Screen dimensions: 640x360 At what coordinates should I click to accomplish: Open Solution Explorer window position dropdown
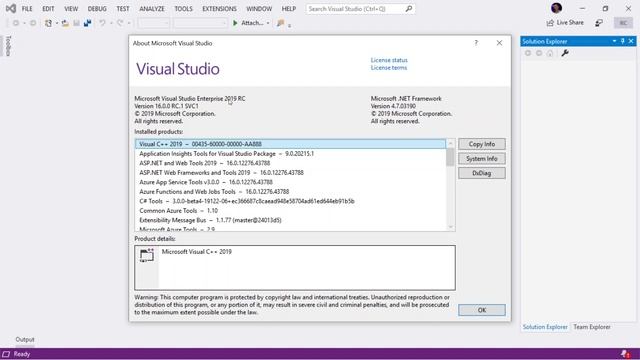[x=614, y=41]
